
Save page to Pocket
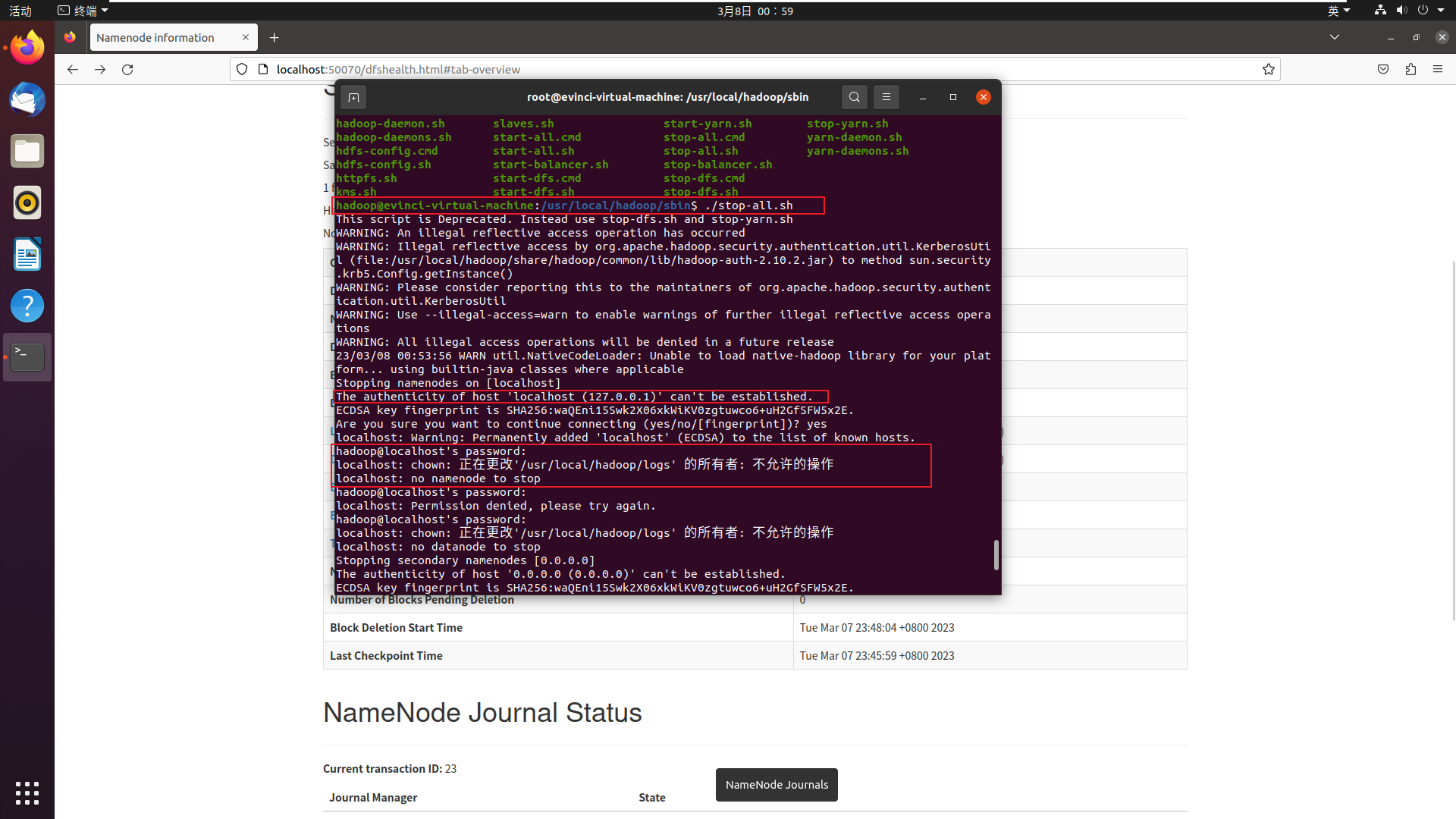click(x=1383, y=69)
